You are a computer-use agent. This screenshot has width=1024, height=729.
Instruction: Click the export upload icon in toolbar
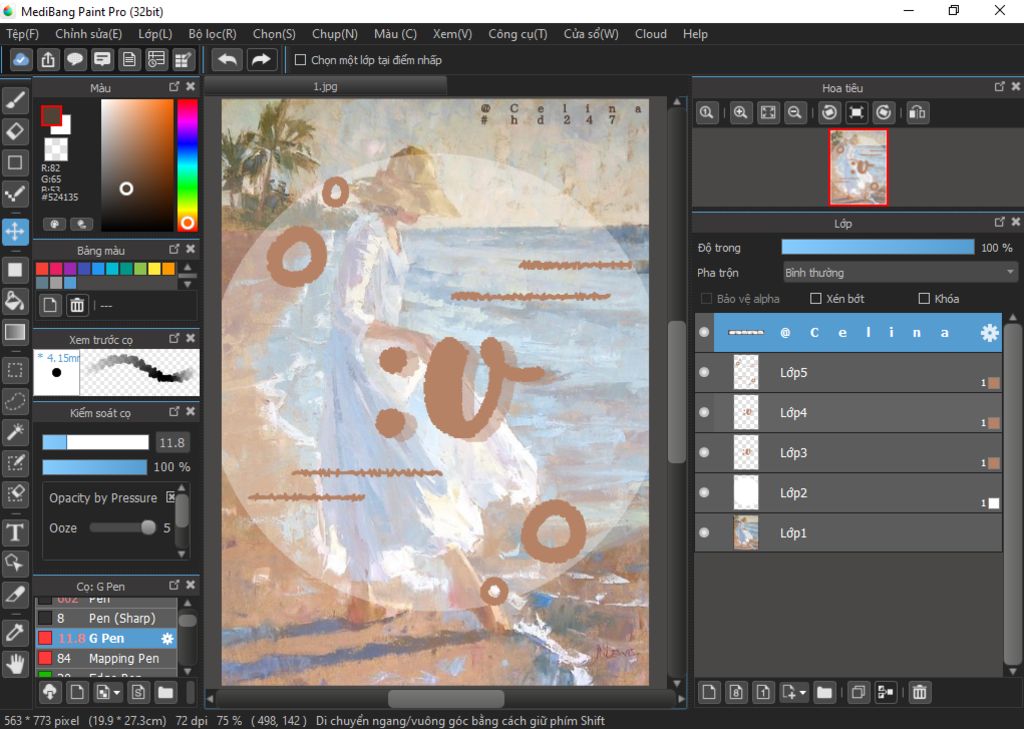[48, 60]
